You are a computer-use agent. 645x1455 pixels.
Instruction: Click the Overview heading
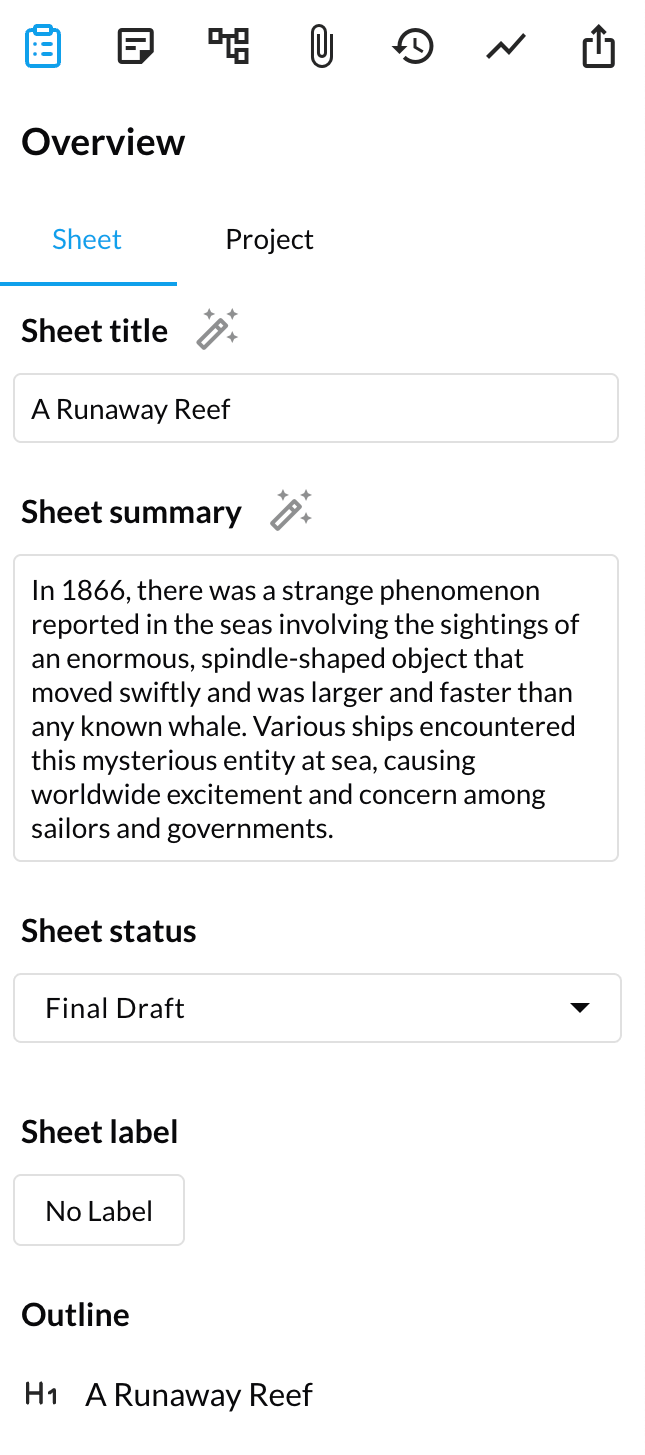(x=103, y=143)
